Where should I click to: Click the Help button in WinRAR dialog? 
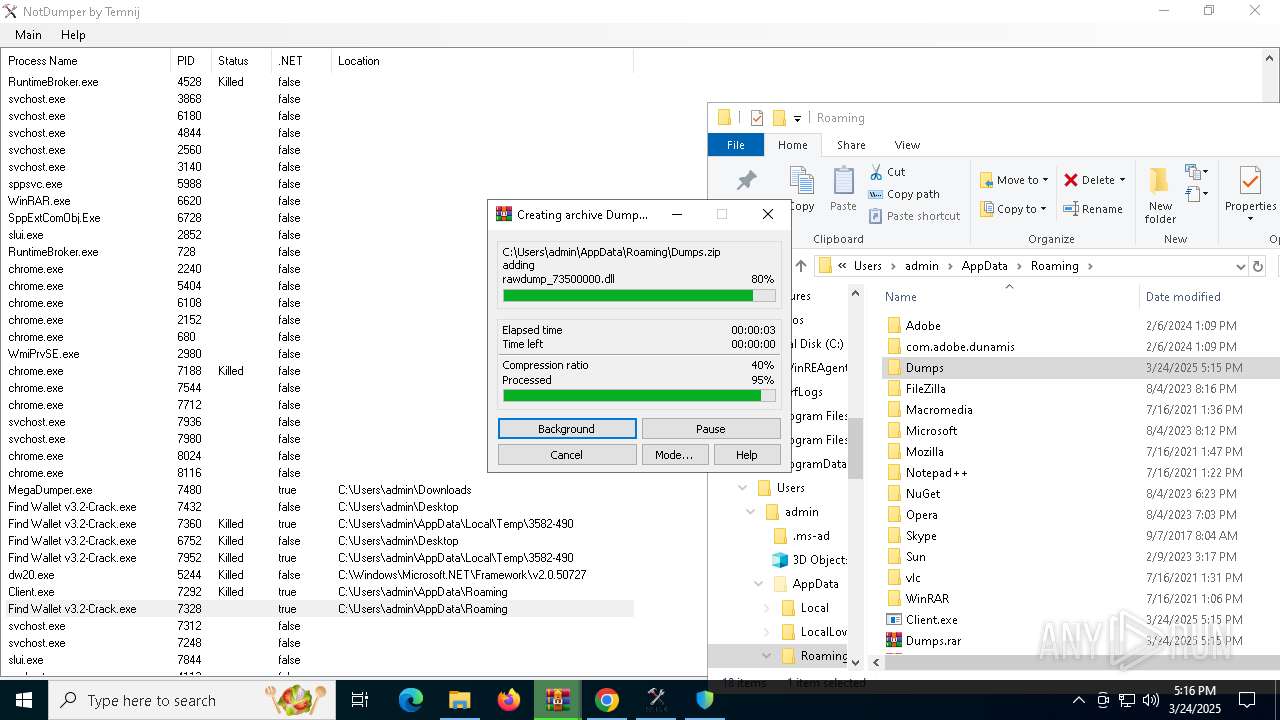click(747, 455)
